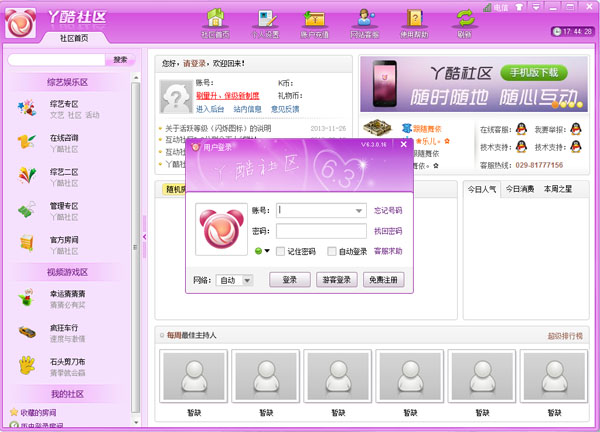Open the 网络 自动 network dropdown

tap(234, 280)
